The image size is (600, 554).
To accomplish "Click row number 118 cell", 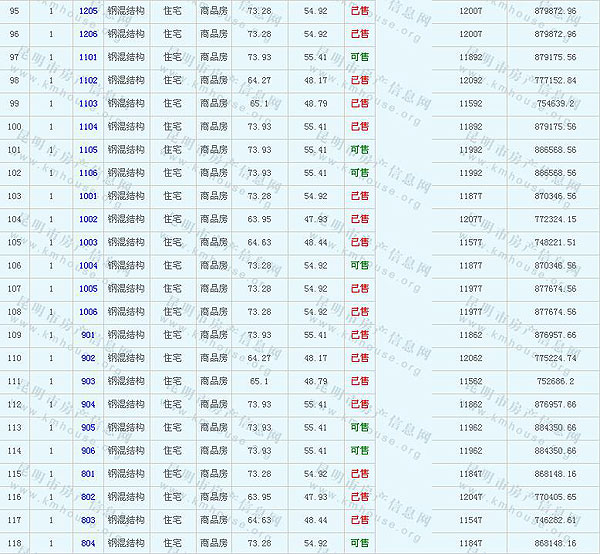I will click(x=14, y=543).
